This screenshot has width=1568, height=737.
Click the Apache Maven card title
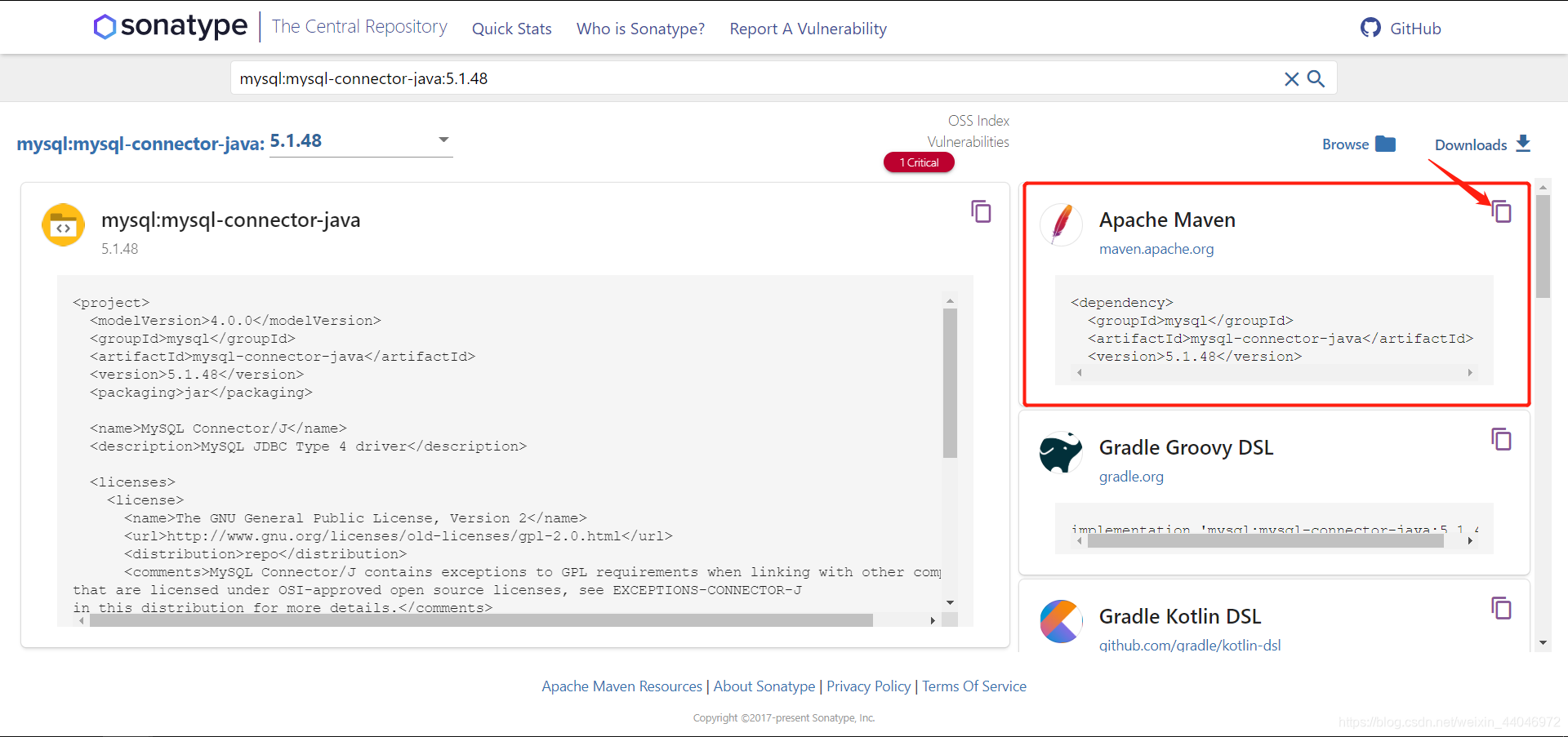(x=1167, y=220)
